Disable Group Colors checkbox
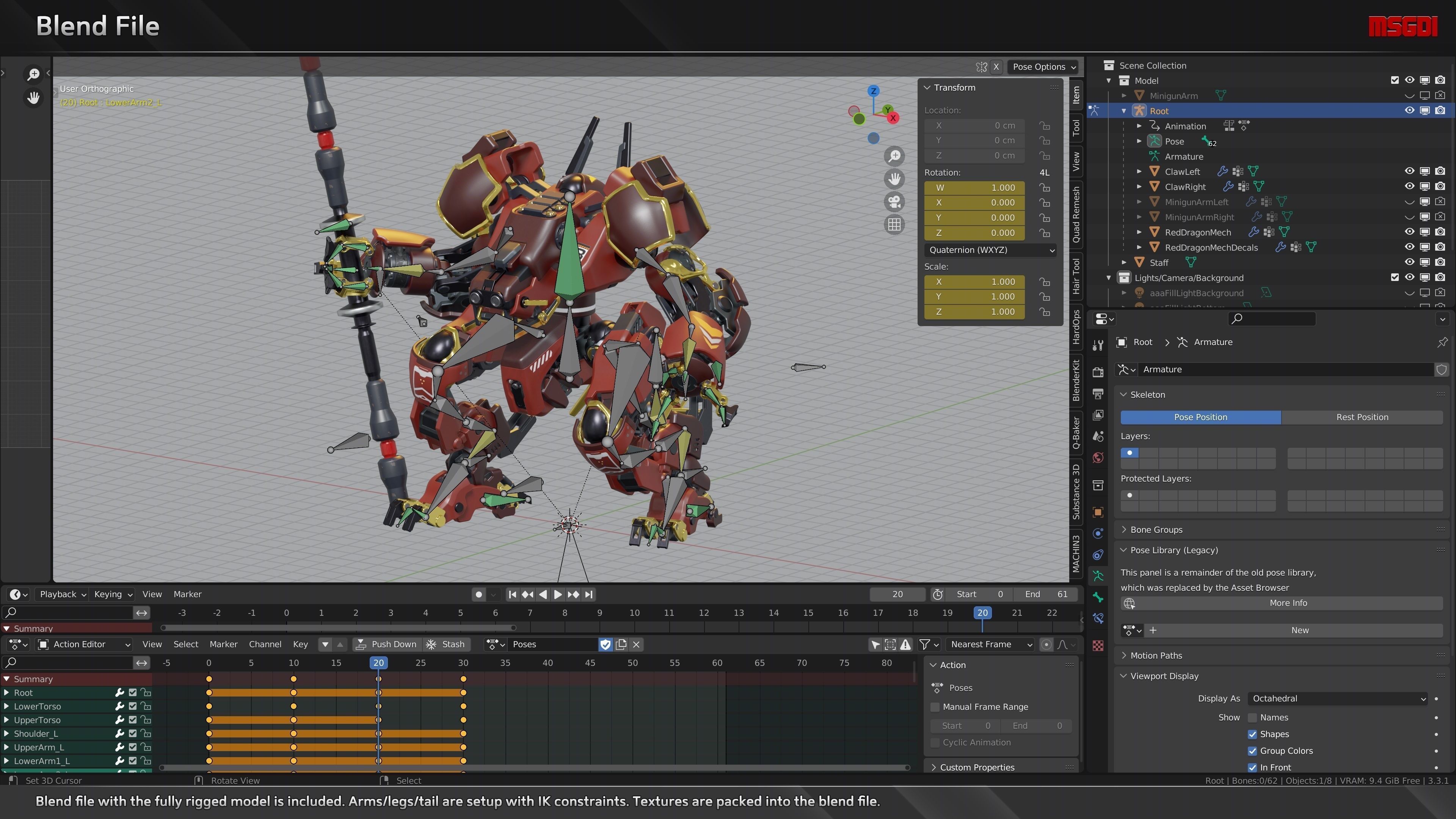The image size is (1456, 819). pyautogui.click(x=1252, y=751)
